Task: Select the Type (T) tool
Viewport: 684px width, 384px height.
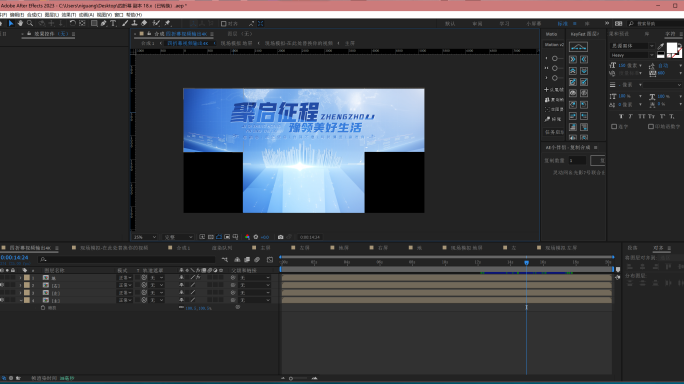Action: pos(113,24)
